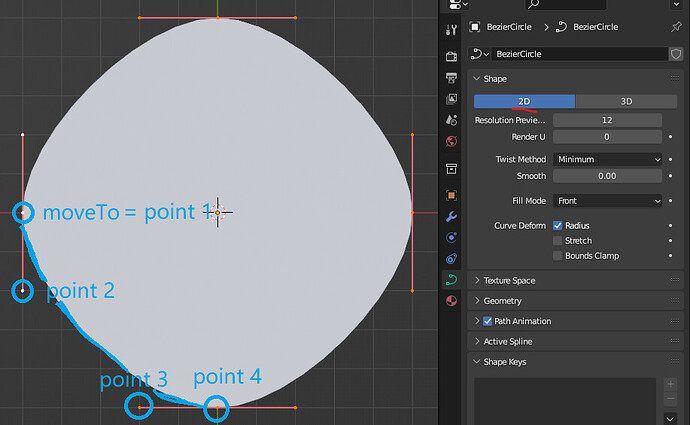The image size is (690, 425).
Task: Select the lower handle of the right point
Action: coord(412,291)
